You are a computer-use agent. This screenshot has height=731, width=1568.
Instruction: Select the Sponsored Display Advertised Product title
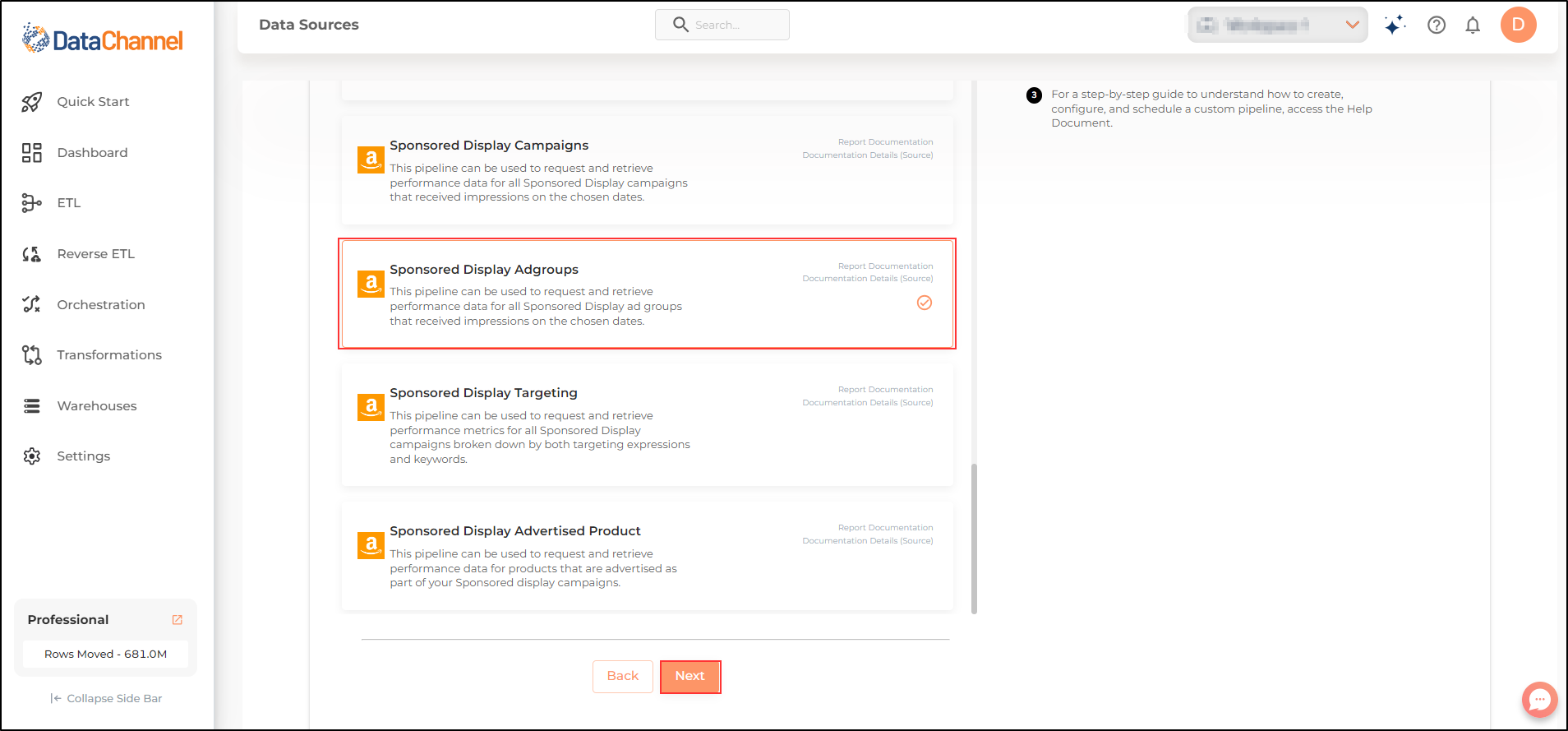[x=515, y=531]
